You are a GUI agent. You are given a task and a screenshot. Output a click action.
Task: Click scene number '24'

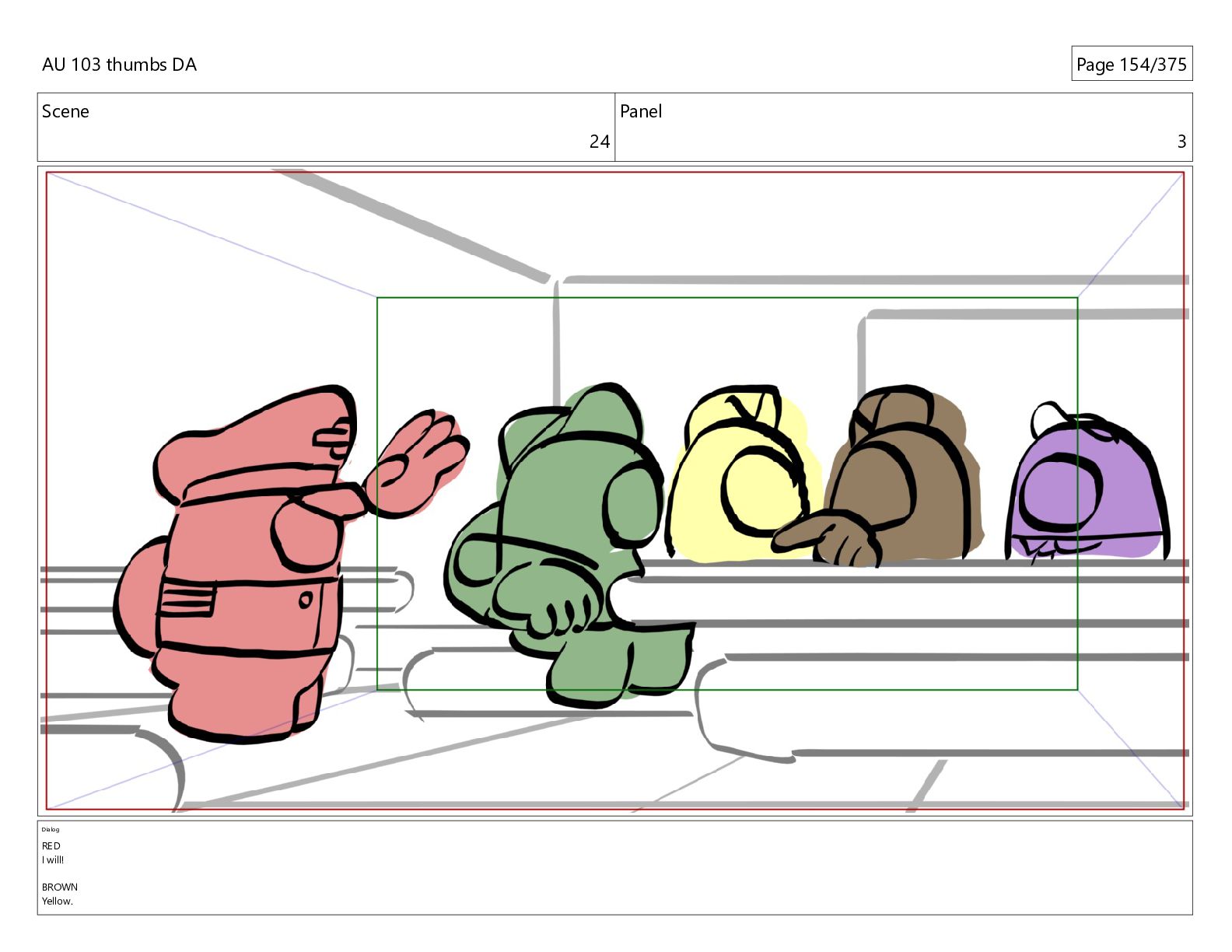pyautogui.click(x=599, y=142)
